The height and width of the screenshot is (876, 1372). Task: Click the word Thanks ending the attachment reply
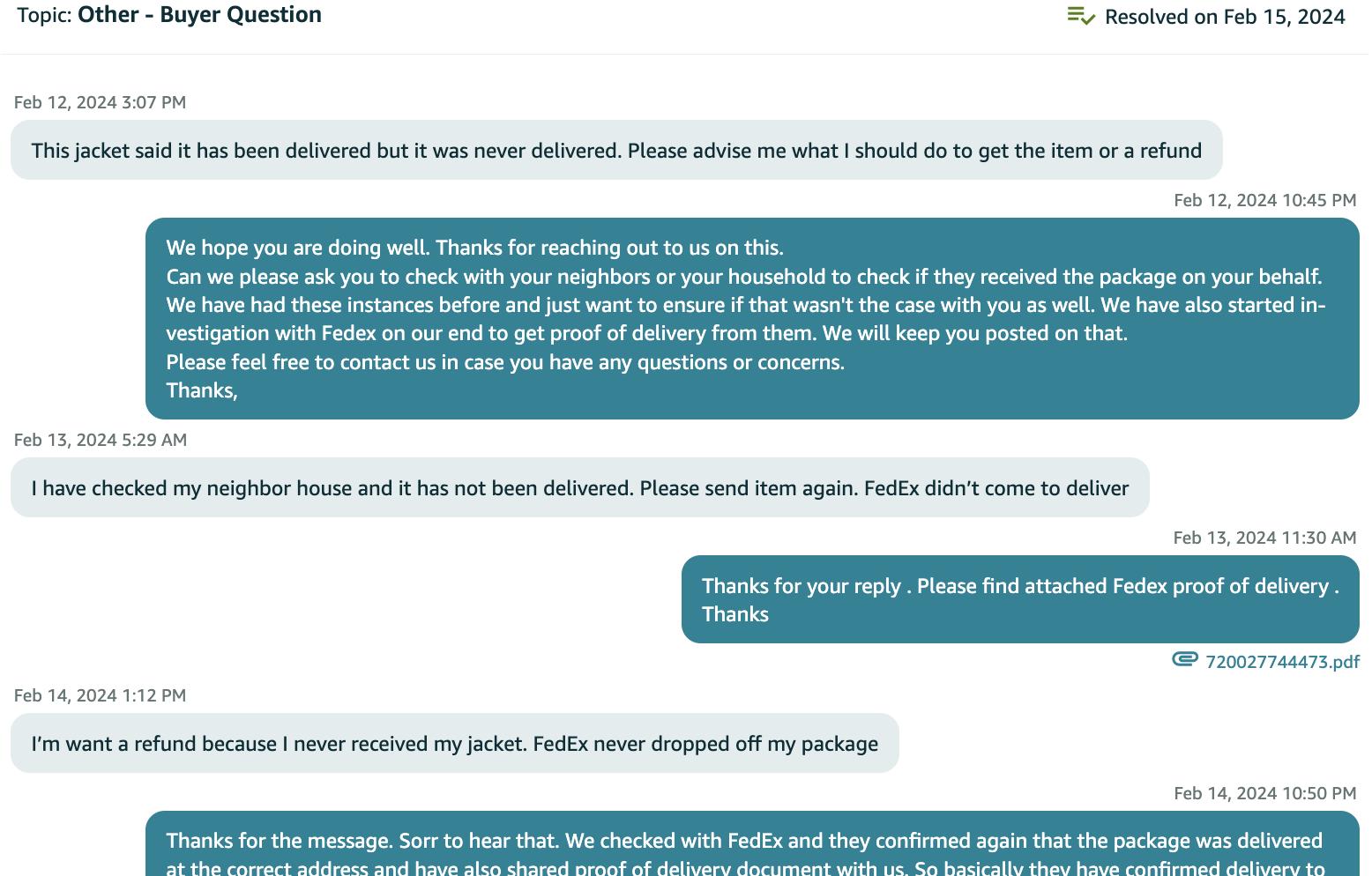(735, 614)
